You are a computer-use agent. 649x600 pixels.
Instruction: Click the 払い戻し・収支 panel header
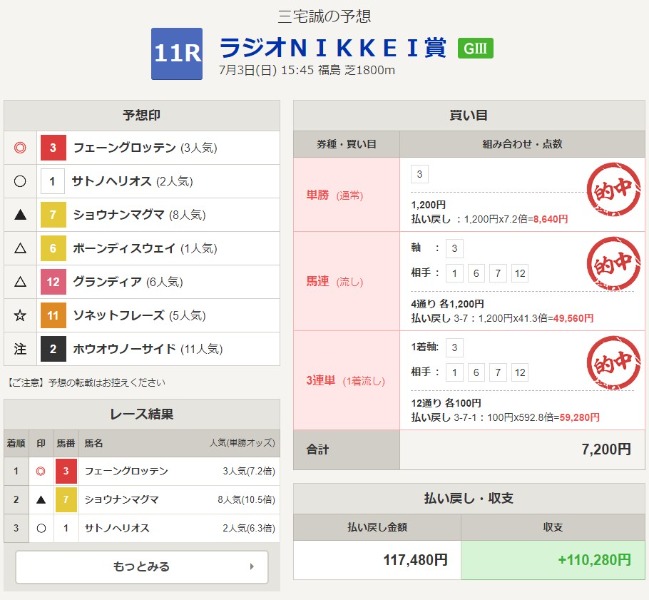pyautogui.click(x=469, y=498)
